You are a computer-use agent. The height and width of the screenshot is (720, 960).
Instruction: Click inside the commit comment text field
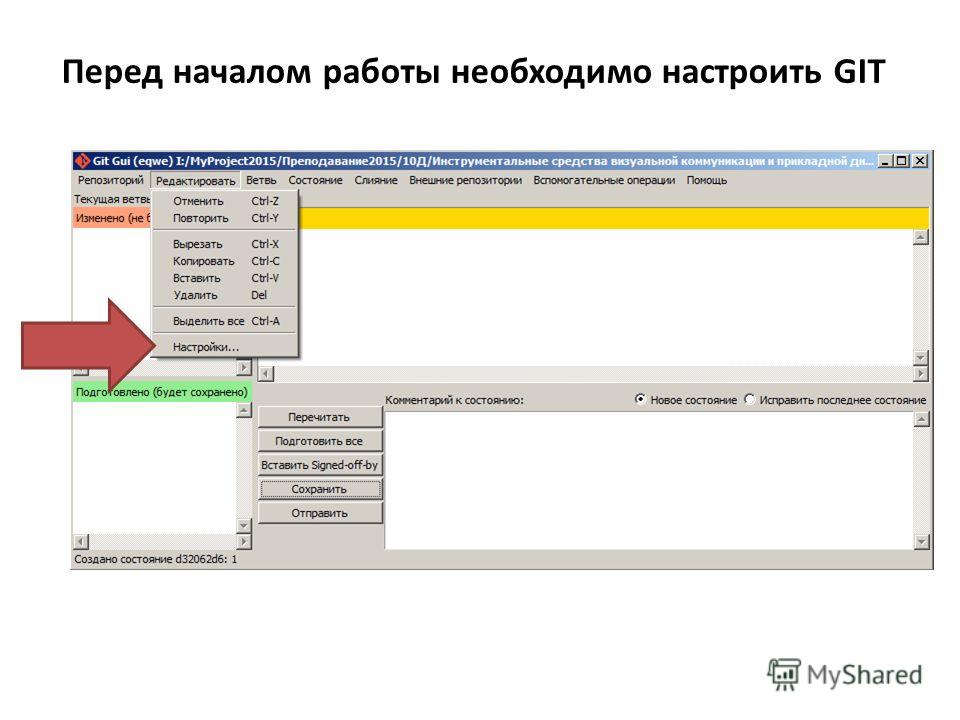(649, 480)
